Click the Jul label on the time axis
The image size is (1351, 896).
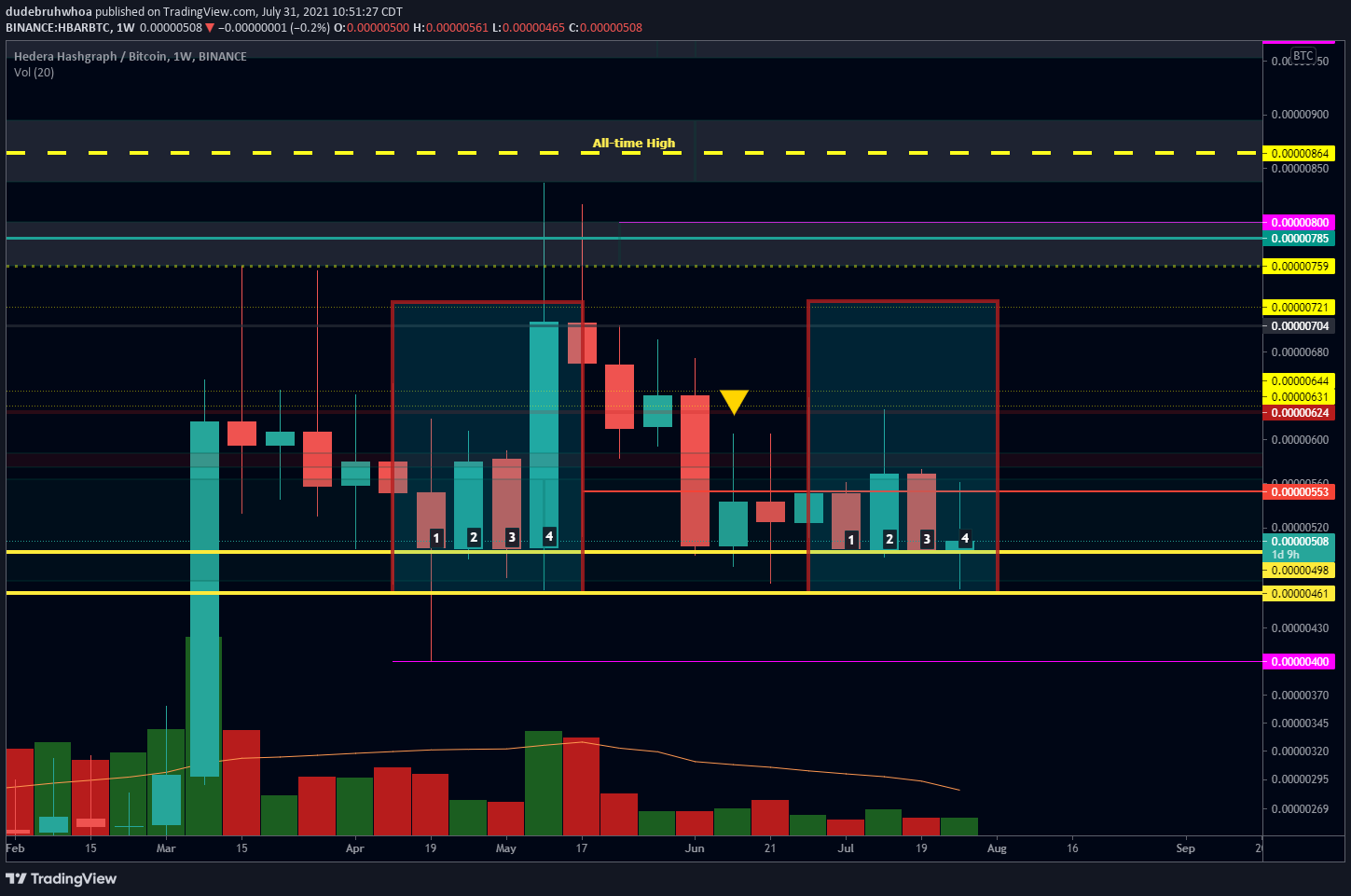click(846, 848)
